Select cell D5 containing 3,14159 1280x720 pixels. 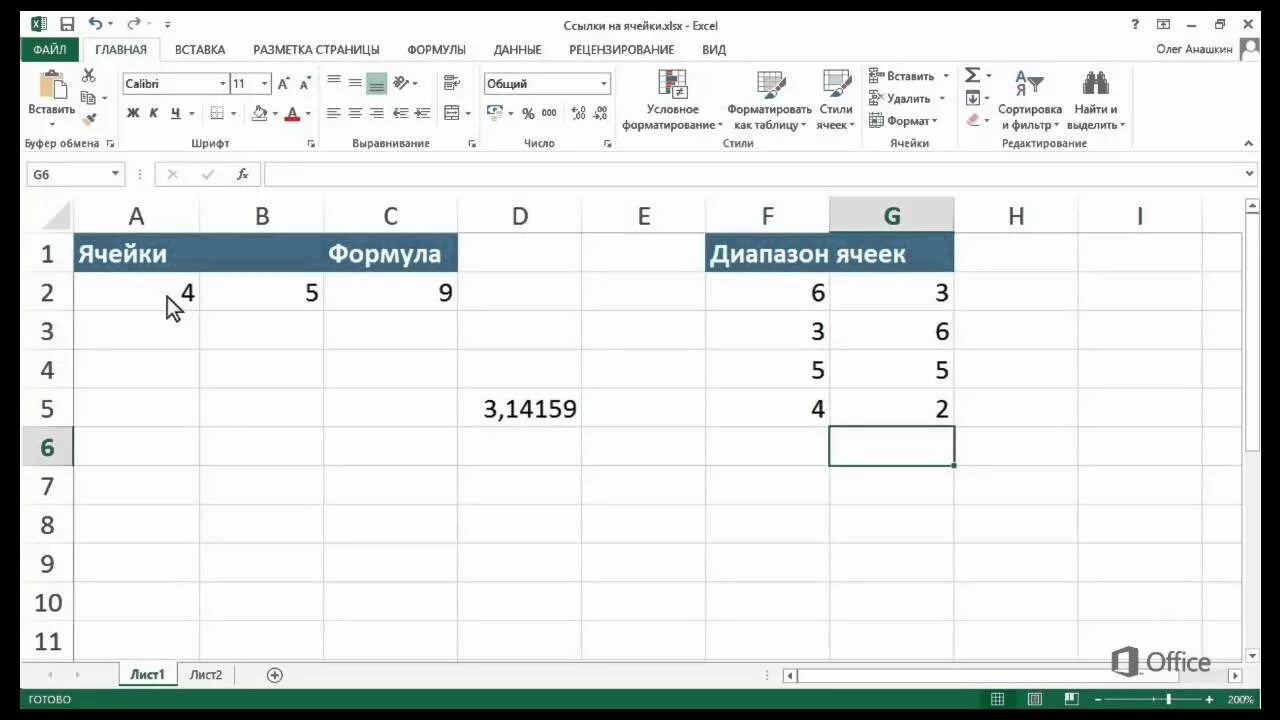coord(520,408)
